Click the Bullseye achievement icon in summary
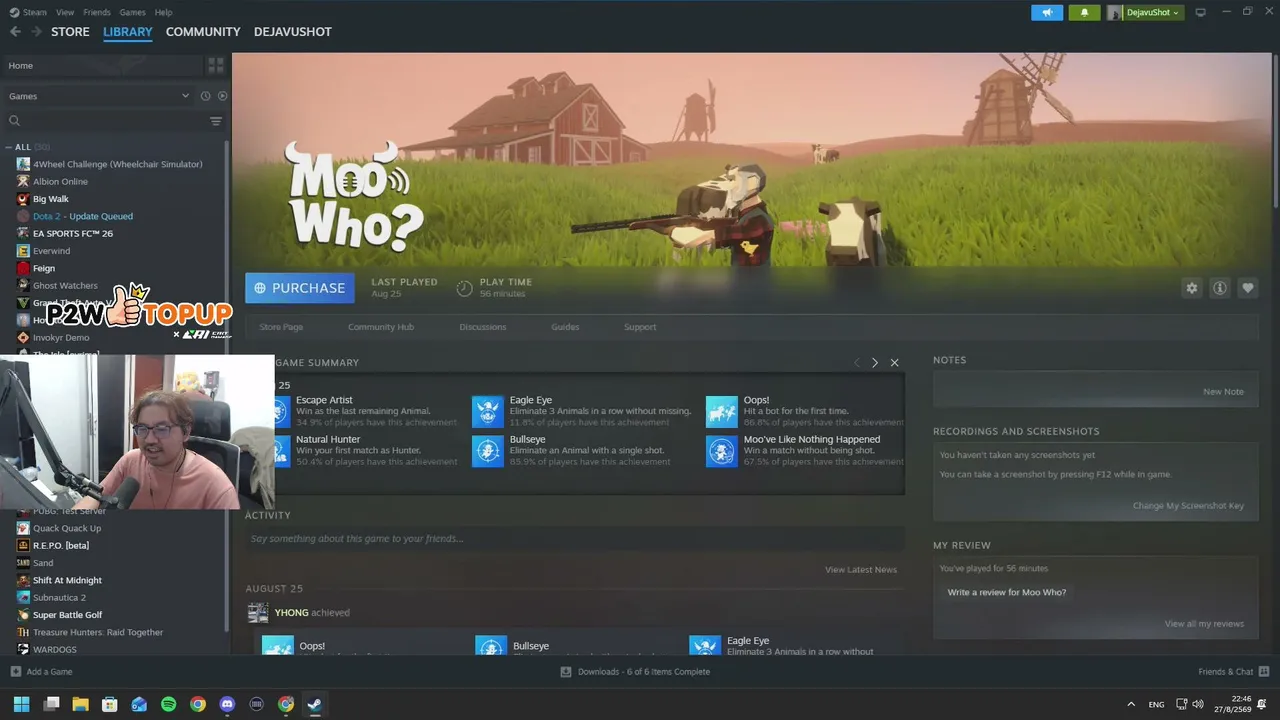 pos(487,451)
